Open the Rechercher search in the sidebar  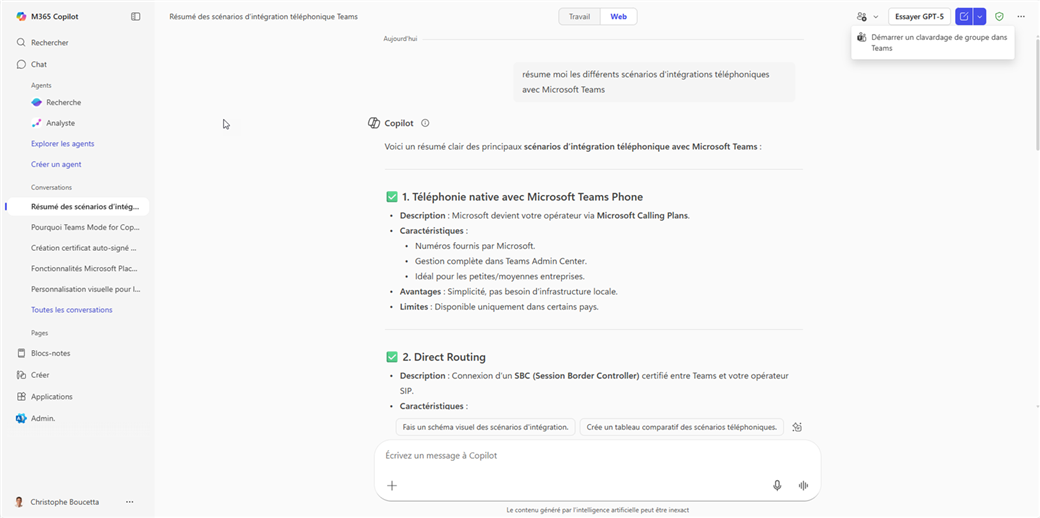click(50, 43)
